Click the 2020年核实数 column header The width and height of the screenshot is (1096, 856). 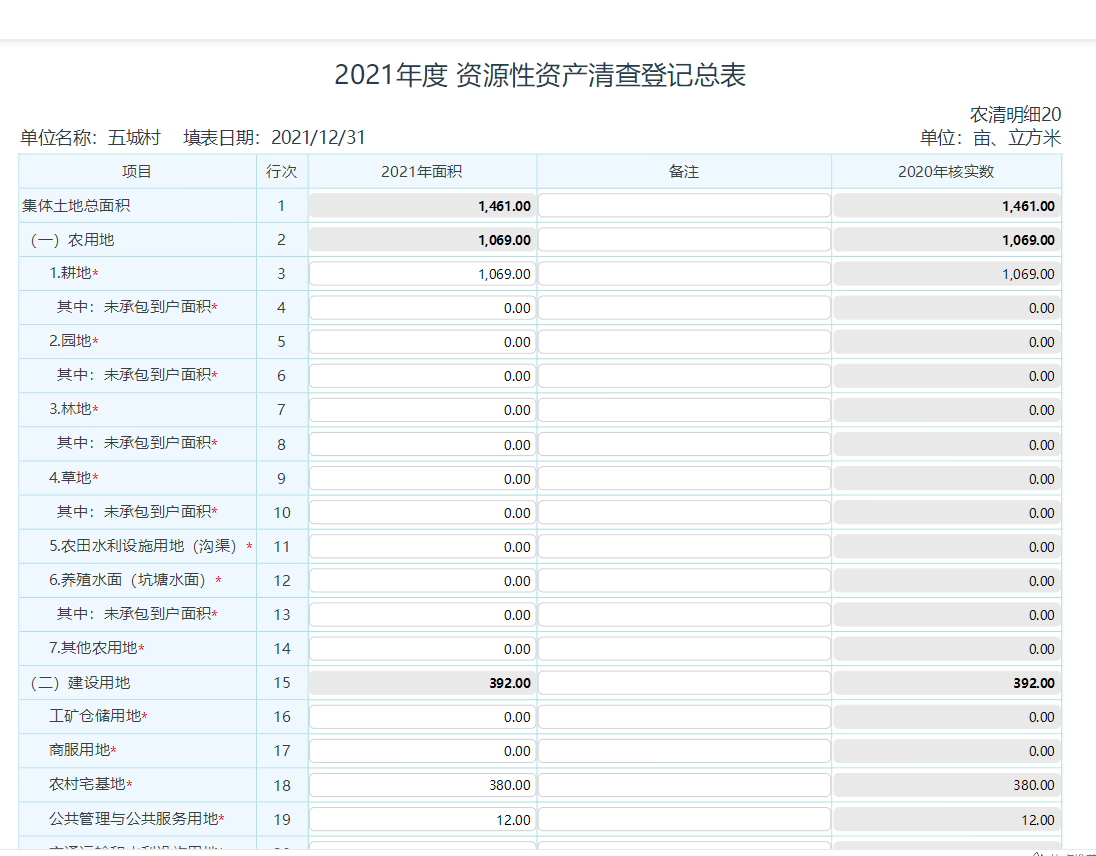(x=946, y=172)
